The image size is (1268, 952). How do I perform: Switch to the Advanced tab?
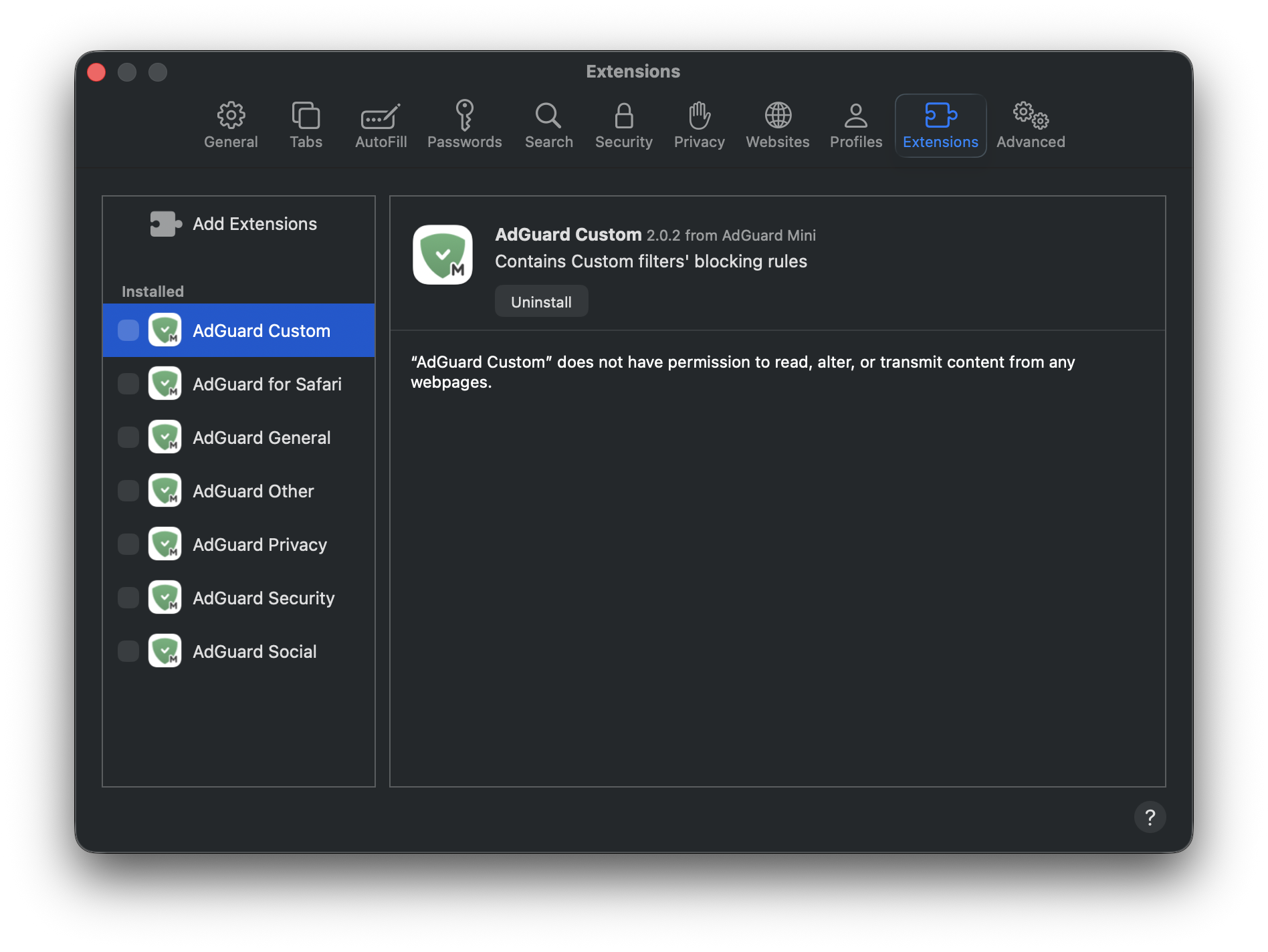[x=1030, y=126]
